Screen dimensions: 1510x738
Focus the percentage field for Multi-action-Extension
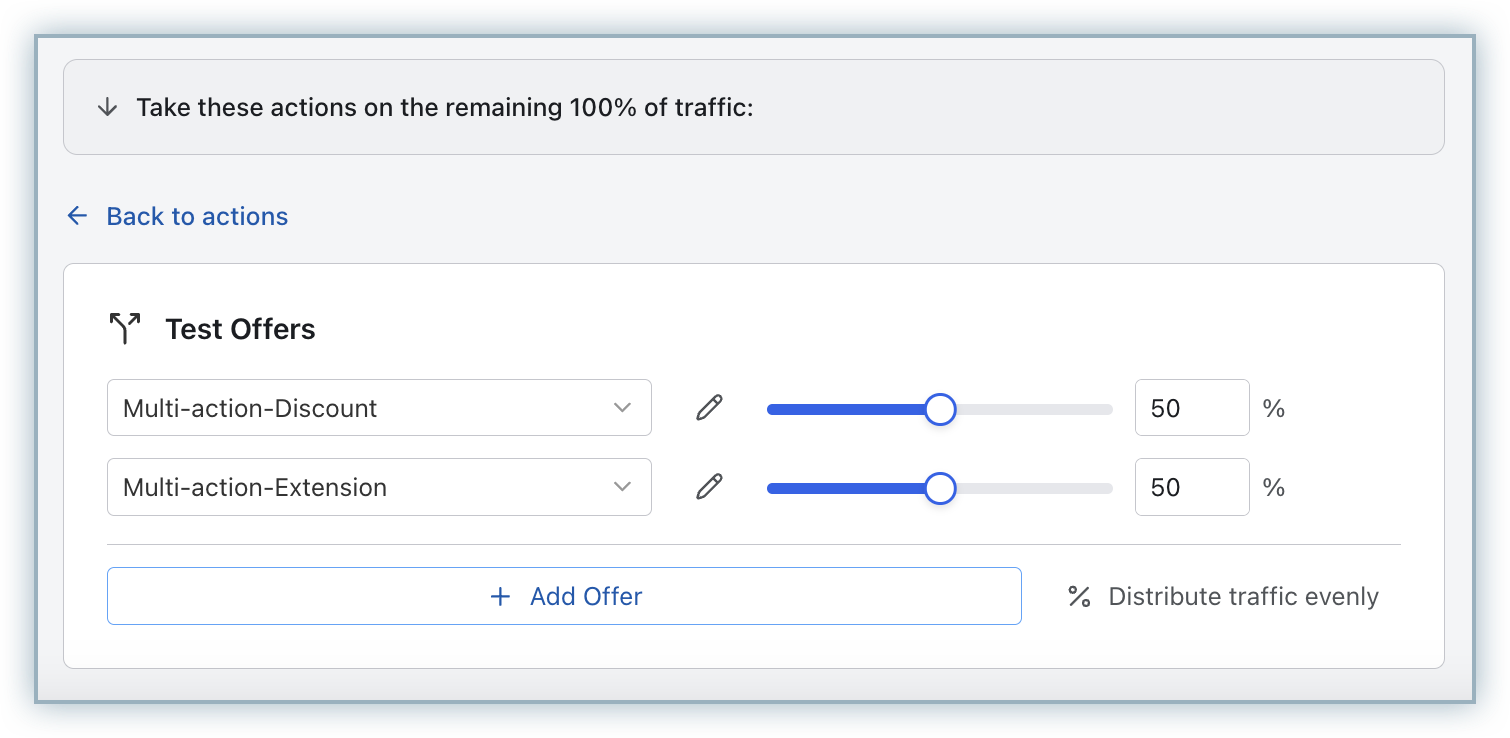click(1191, 487)
